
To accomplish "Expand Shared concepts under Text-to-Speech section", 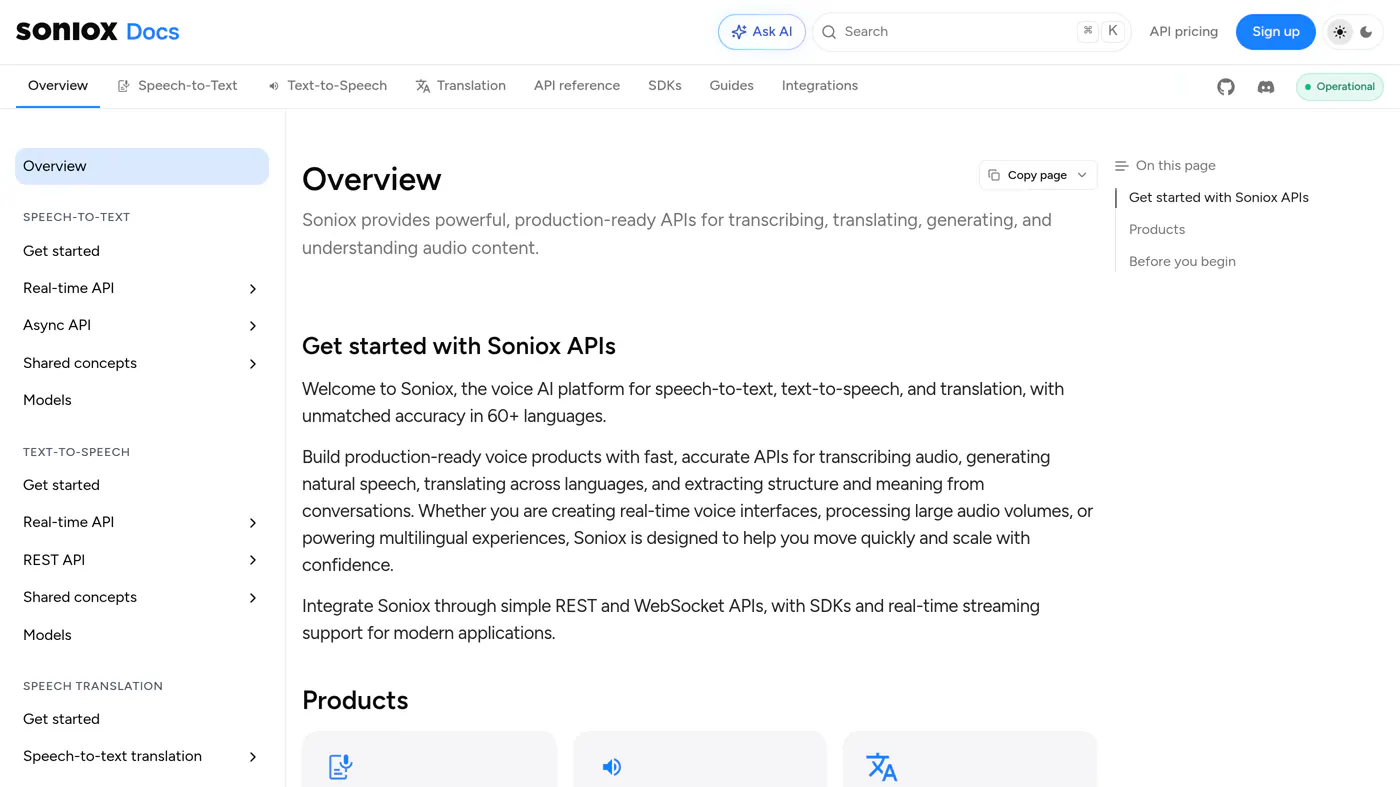I will tap(142, 597).
